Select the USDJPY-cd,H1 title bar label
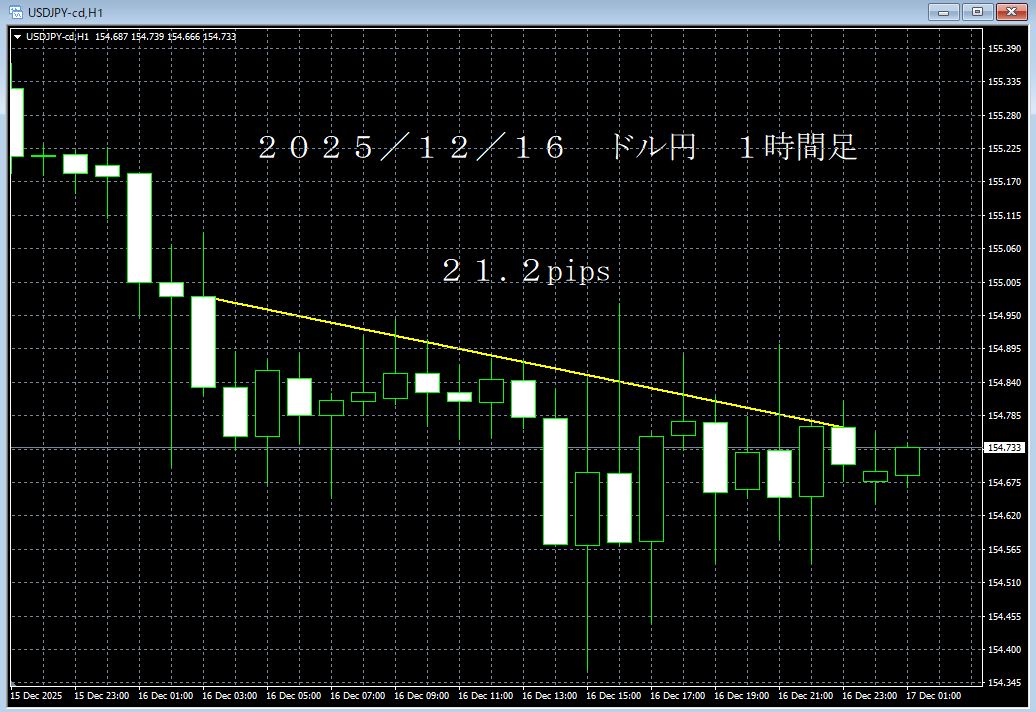1036x712 pixels. pyautogui.click(x=65, y=11)
